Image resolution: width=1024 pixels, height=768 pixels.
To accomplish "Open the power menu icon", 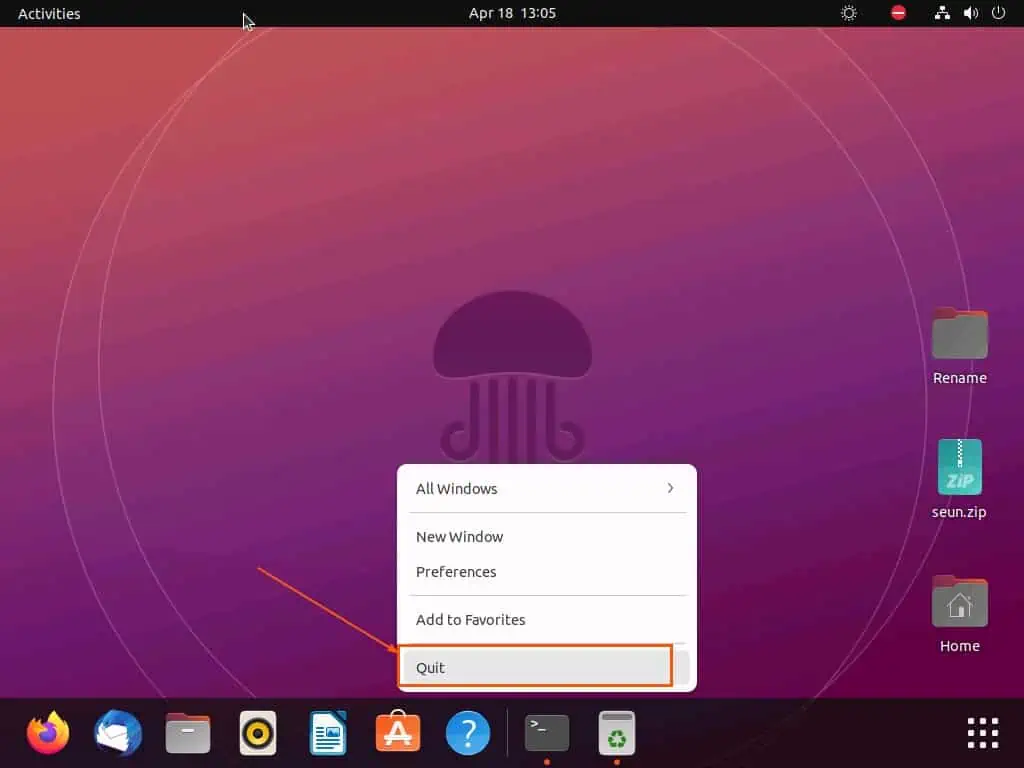I will point(999,13).
